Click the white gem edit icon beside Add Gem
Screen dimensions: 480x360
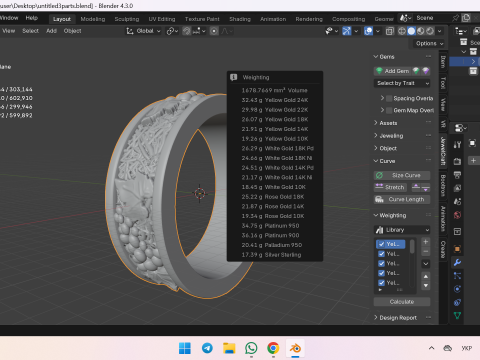point(416,71)
